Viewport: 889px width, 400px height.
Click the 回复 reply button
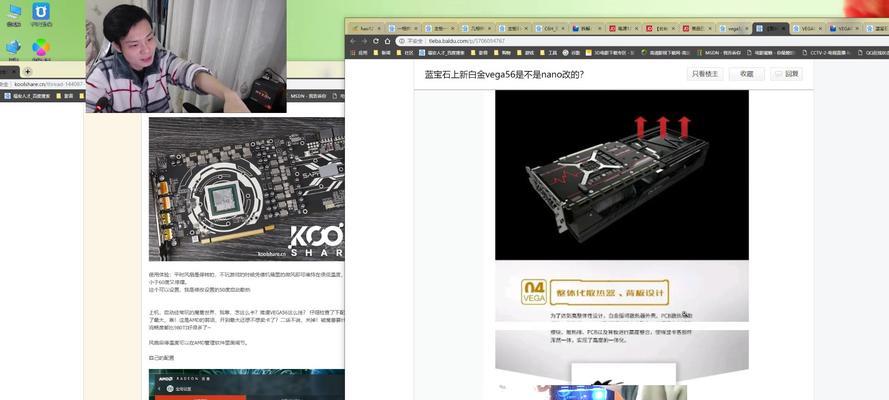pos(786,74)
